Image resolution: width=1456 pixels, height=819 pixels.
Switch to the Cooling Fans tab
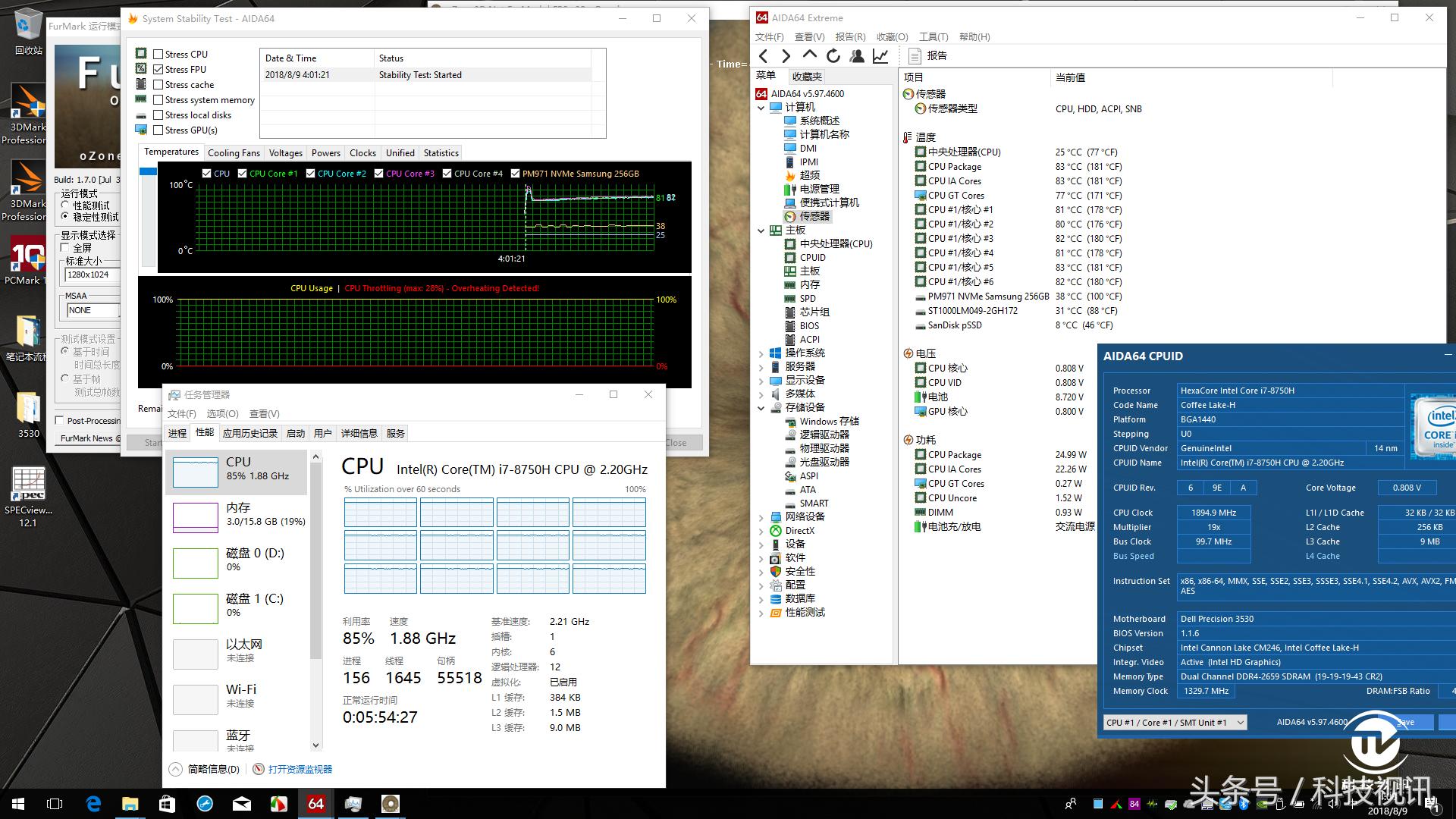click(x=234, y=153)
